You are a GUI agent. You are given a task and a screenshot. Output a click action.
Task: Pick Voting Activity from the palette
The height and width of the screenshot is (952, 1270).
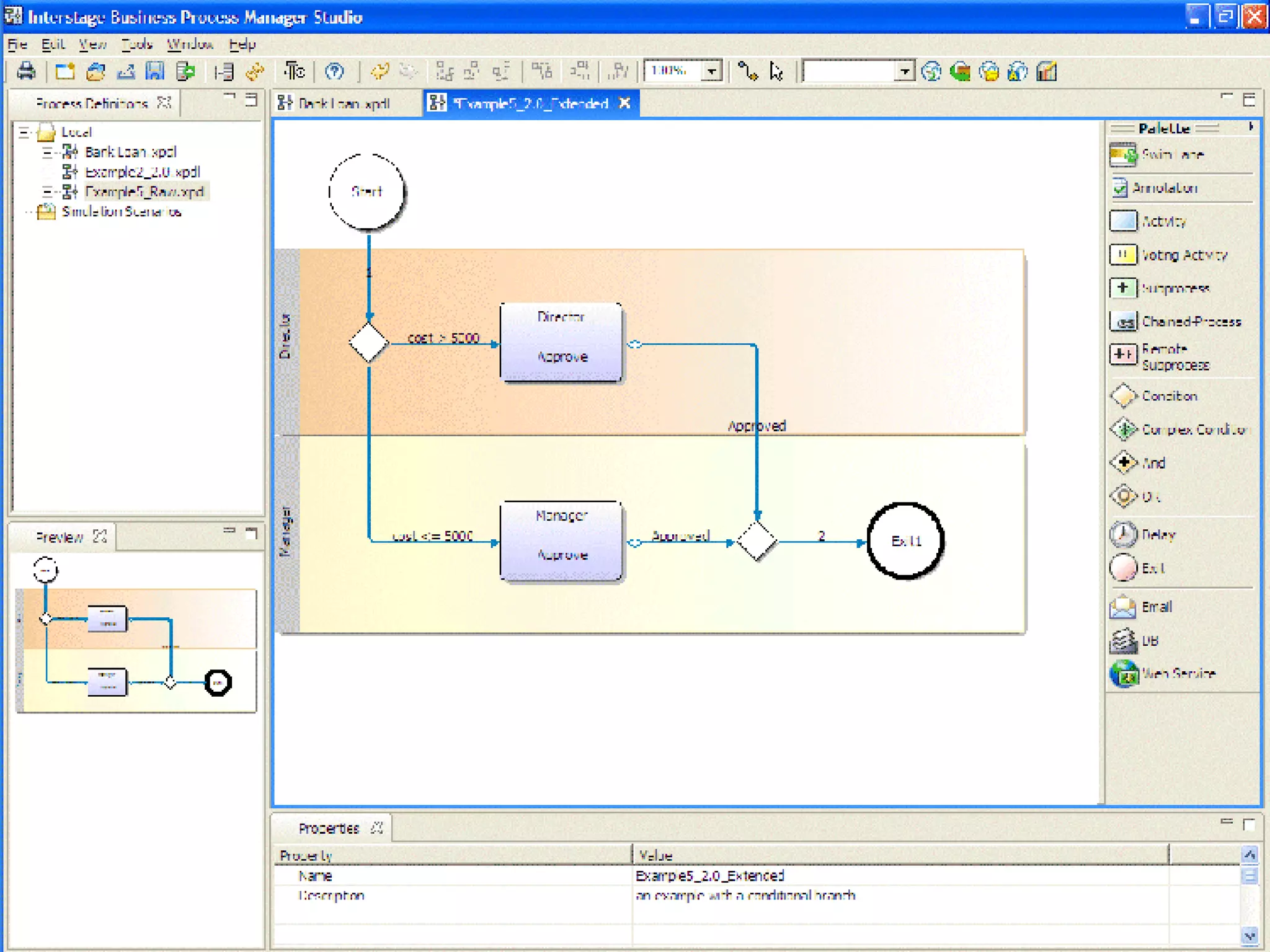(1170, 255)
